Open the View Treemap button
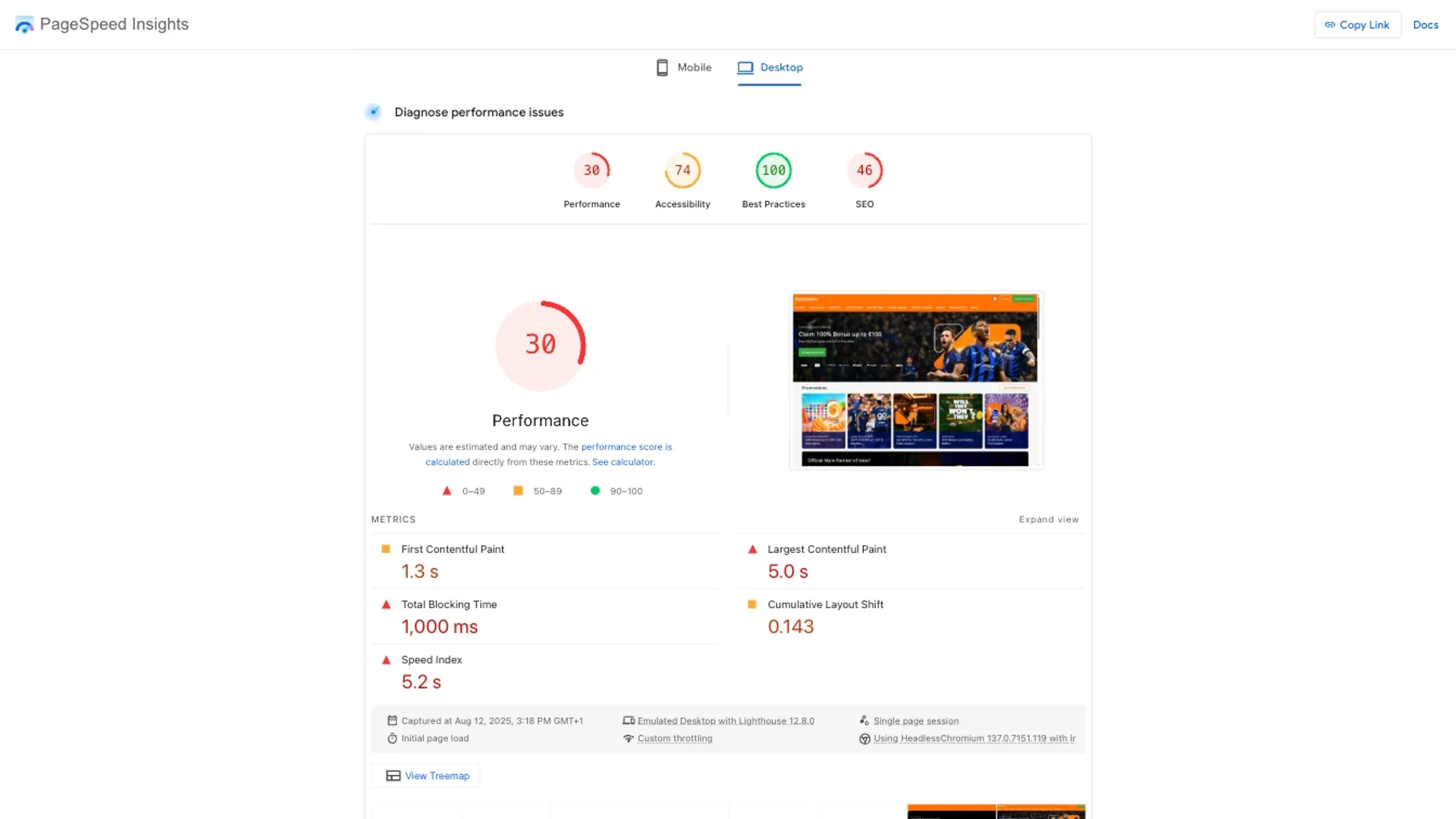This screenshot has width=1456, height=819. coord(425,776)
